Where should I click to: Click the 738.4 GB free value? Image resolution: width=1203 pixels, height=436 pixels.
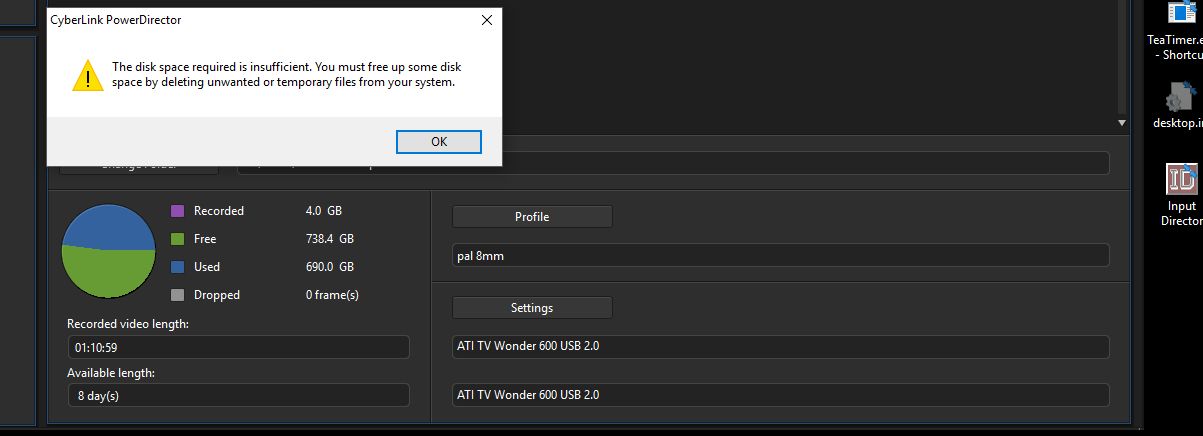(329, 239)
